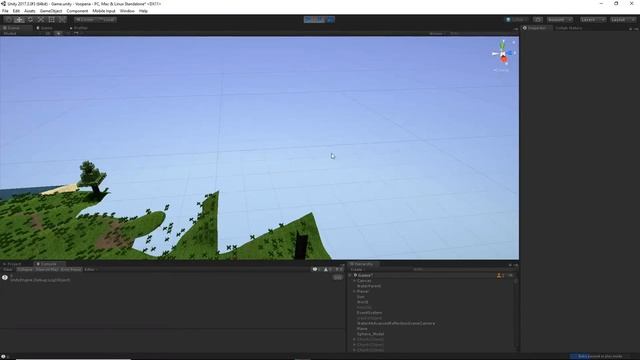640x360 pixels.
Task: Click the scene orientation gizmo
Action: coord(503,54)
